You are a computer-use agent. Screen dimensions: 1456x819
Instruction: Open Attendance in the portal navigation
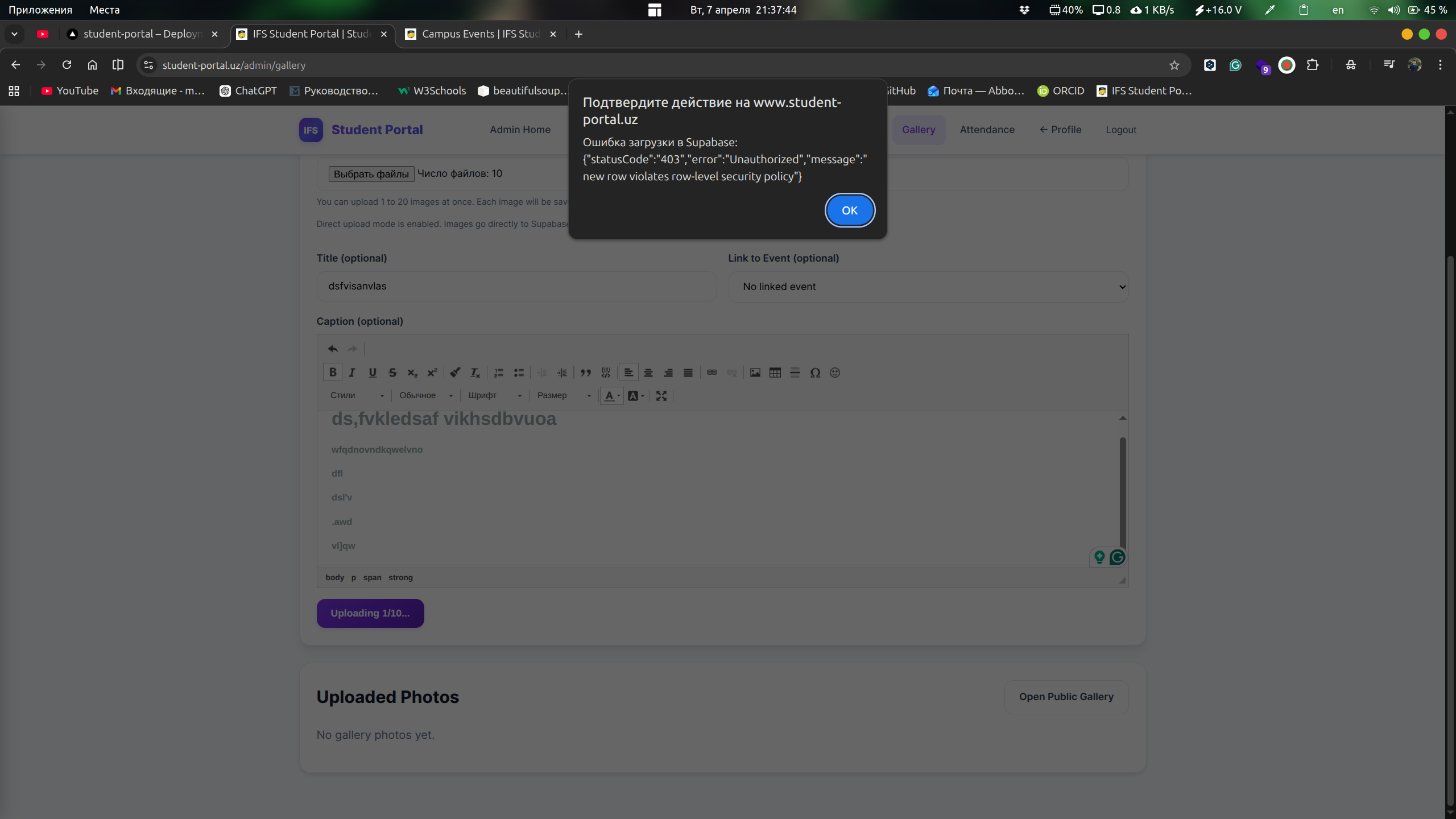pos(987,130)
